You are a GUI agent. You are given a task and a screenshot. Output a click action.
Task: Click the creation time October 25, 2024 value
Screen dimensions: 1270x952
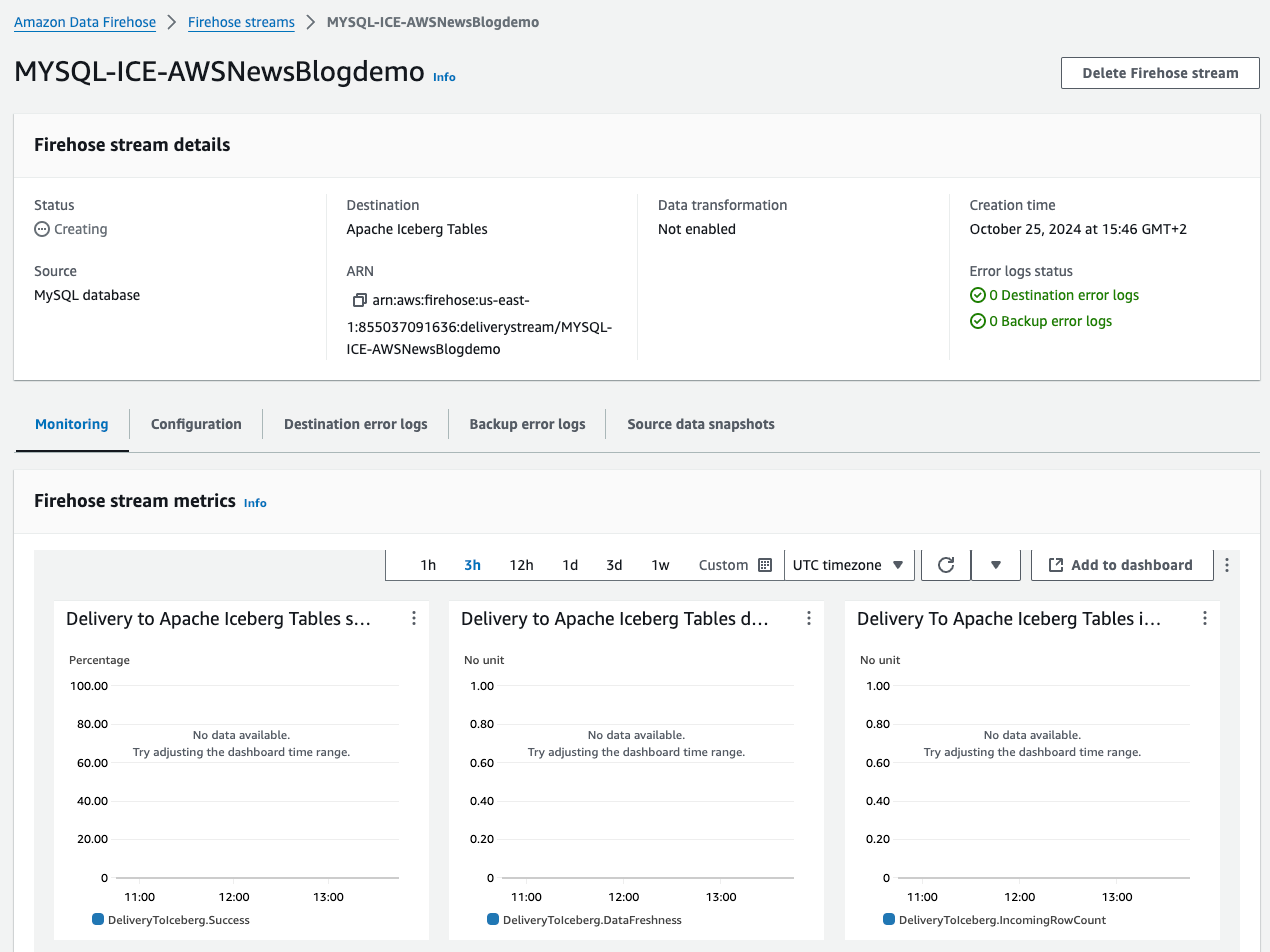[x=1078, y=229]
